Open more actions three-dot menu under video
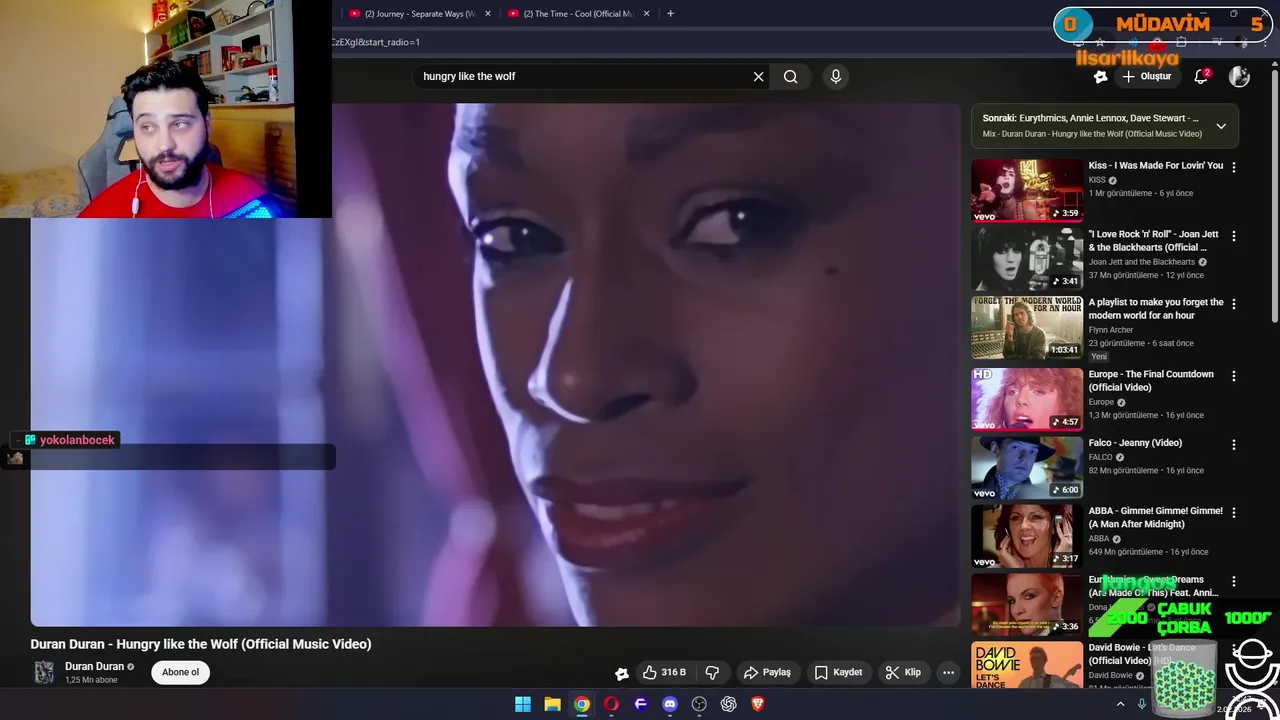1280x720 pixels. [x=948, y=672]
